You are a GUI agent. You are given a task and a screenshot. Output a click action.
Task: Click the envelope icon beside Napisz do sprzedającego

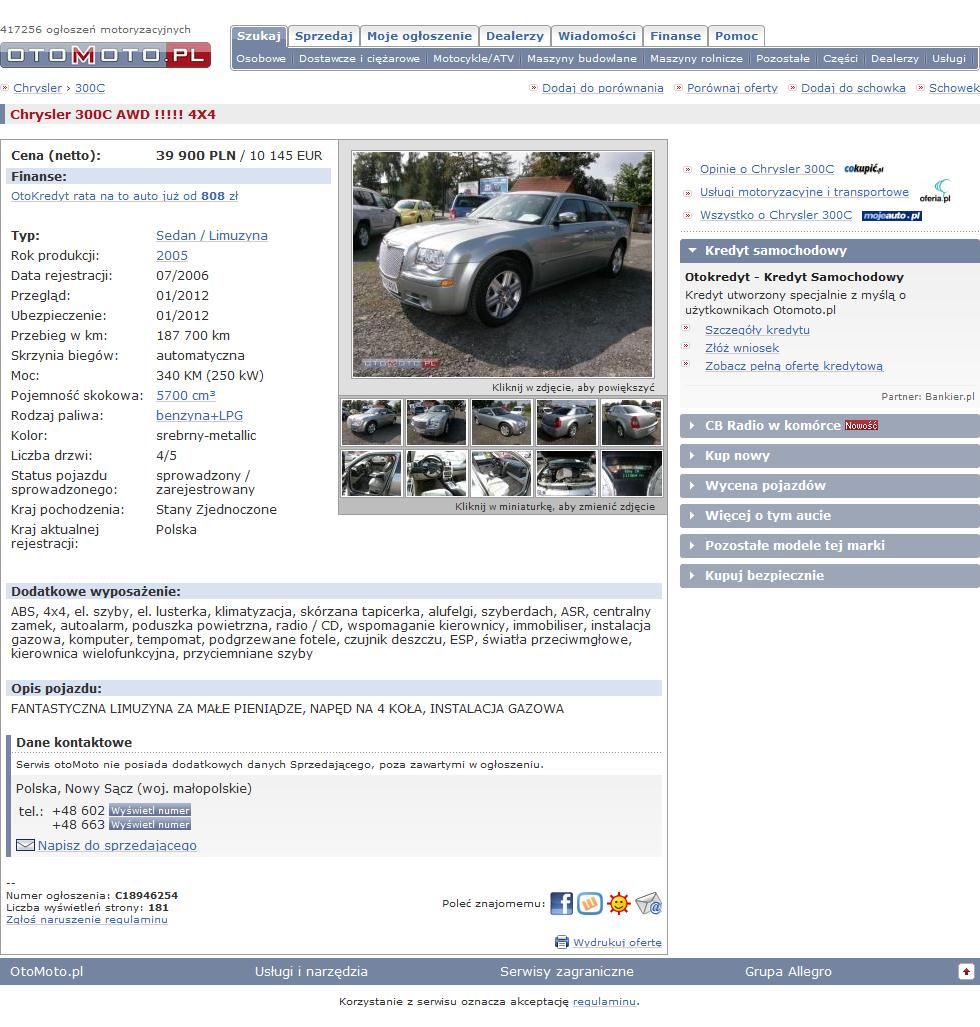coord(25,845)
